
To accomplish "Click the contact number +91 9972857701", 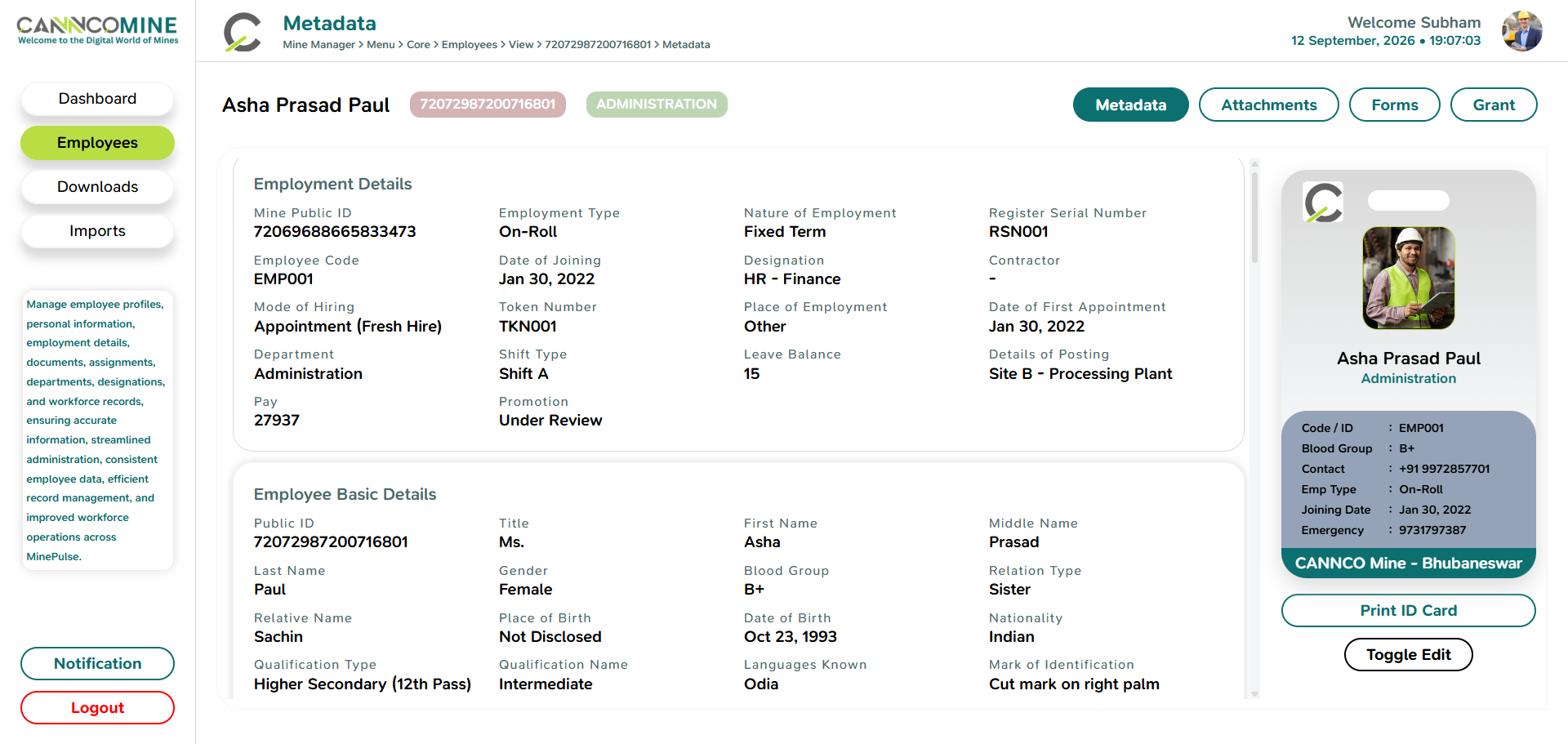I will pos(1444,469).
